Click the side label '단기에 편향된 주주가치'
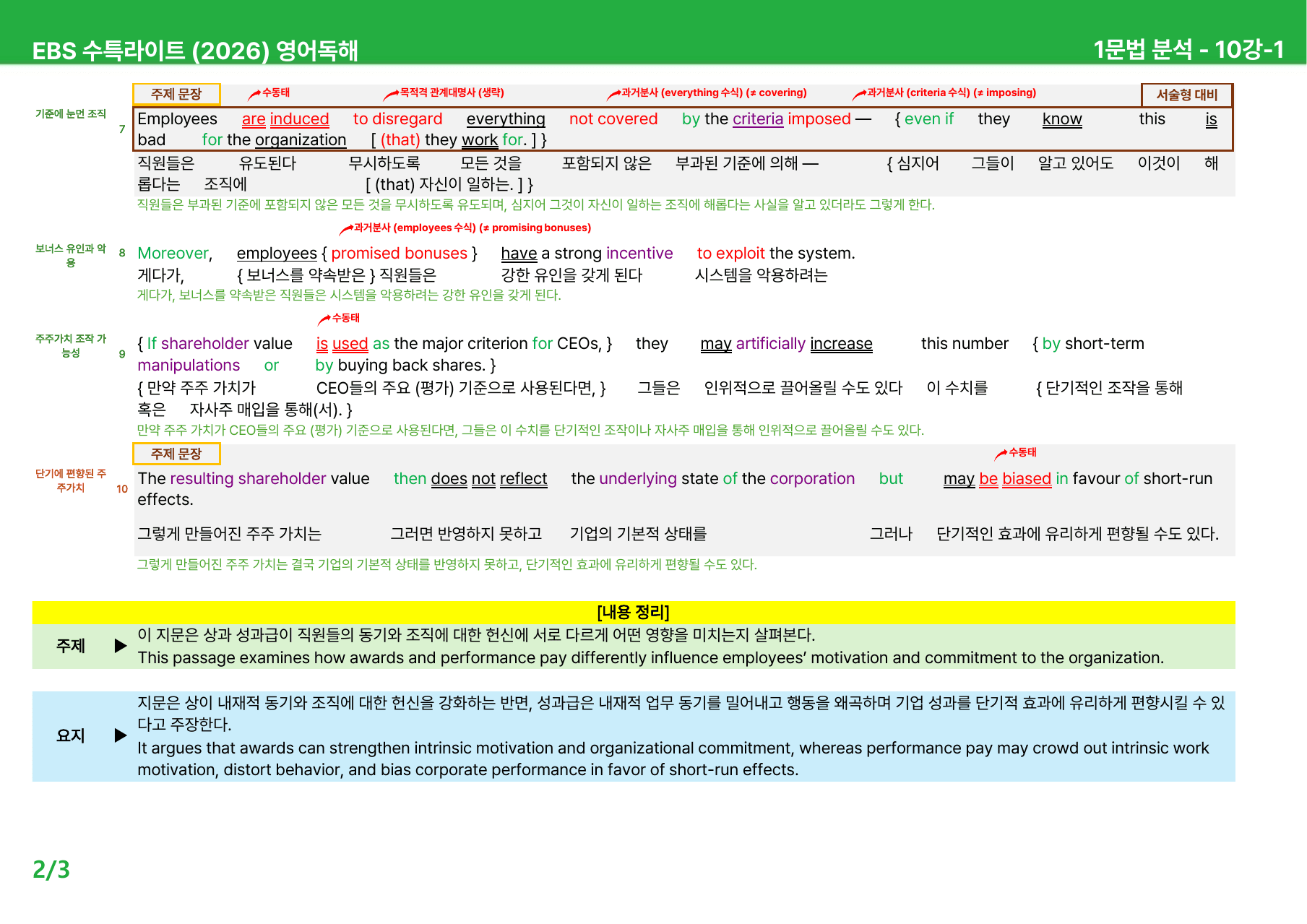 (x=71, y=480)
